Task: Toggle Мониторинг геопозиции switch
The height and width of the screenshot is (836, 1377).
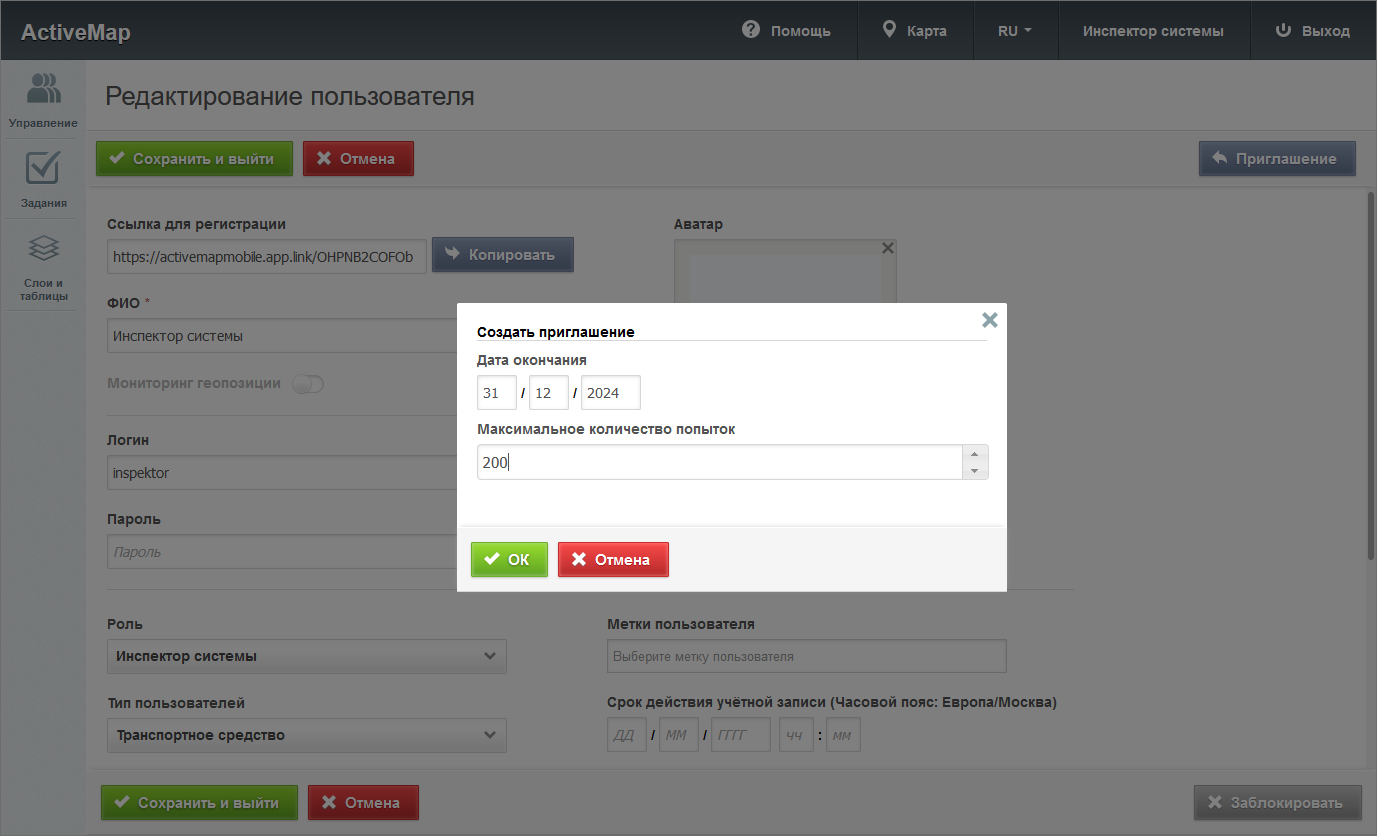Action: pyautogui.click(x=308, y=384)
